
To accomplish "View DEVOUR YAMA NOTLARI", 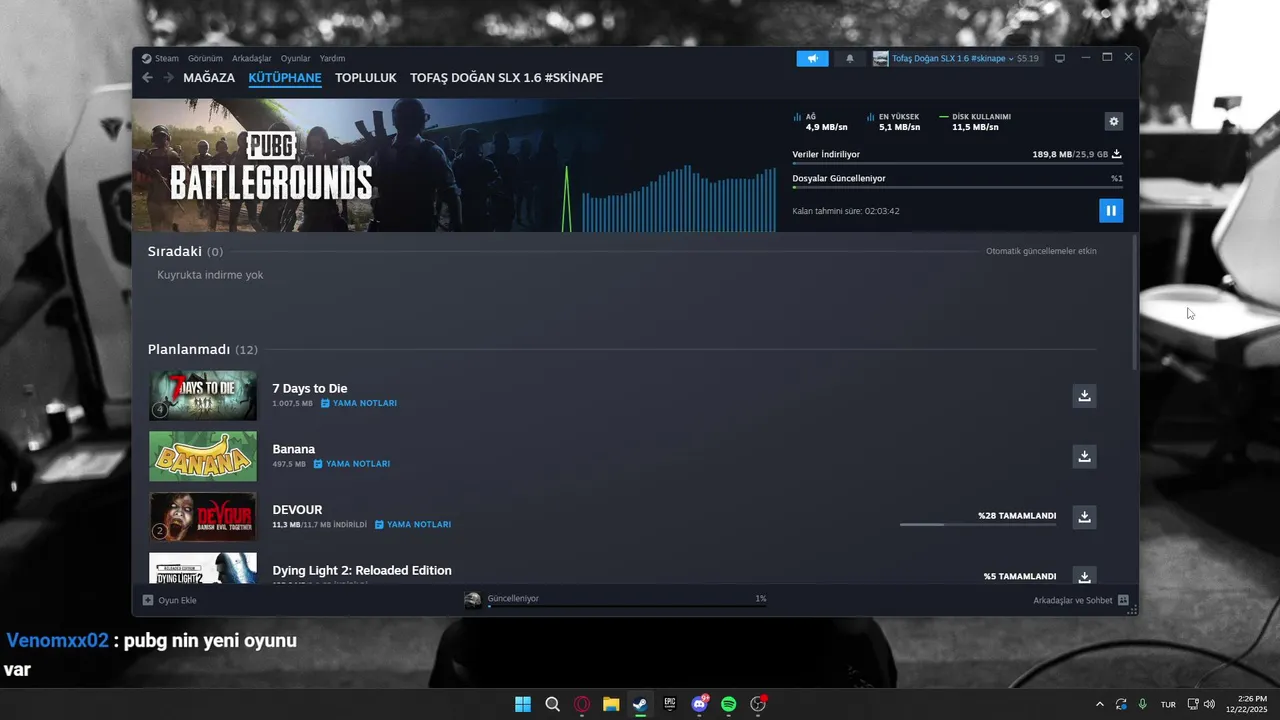I will click(412, 524).
